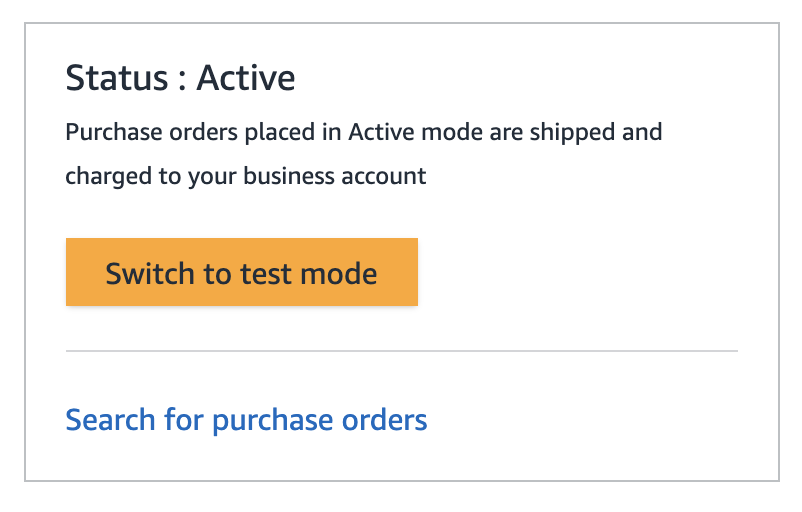This screenshot has width=802, height=512.
Task: Open the Search for purchase orders link
Action: point(246,420)
